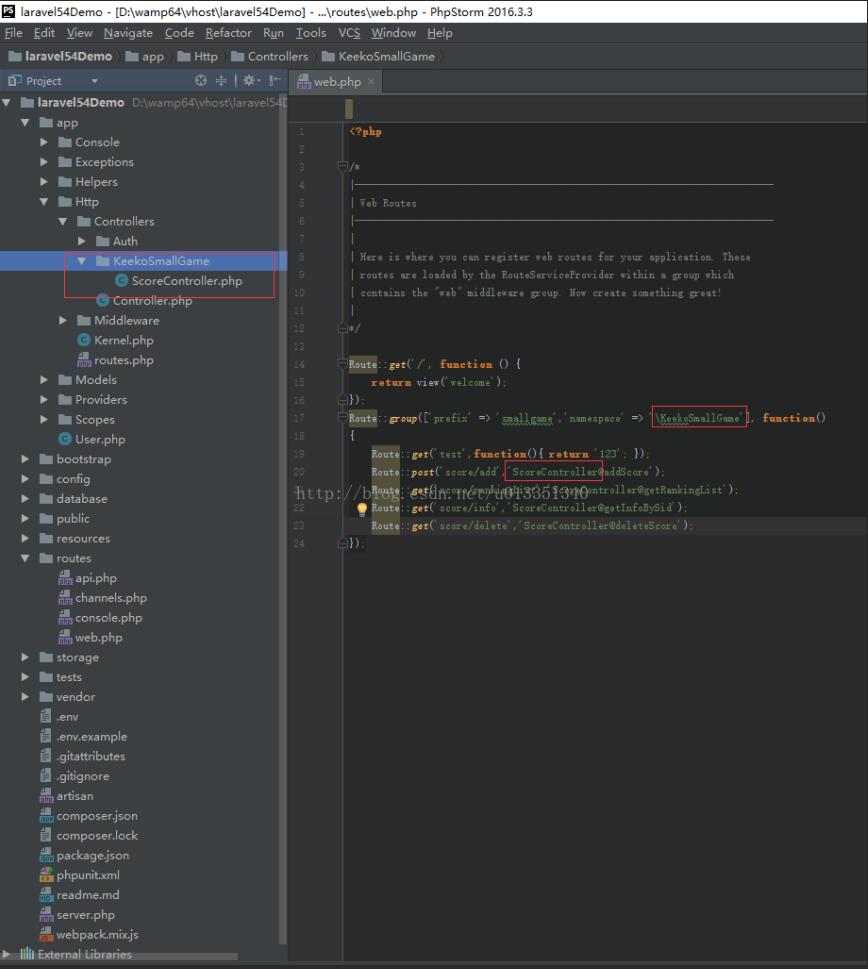This screenshot has width=868, height=969.
Task: Fold the Web Routes comment block
Action: pos(343,167)
